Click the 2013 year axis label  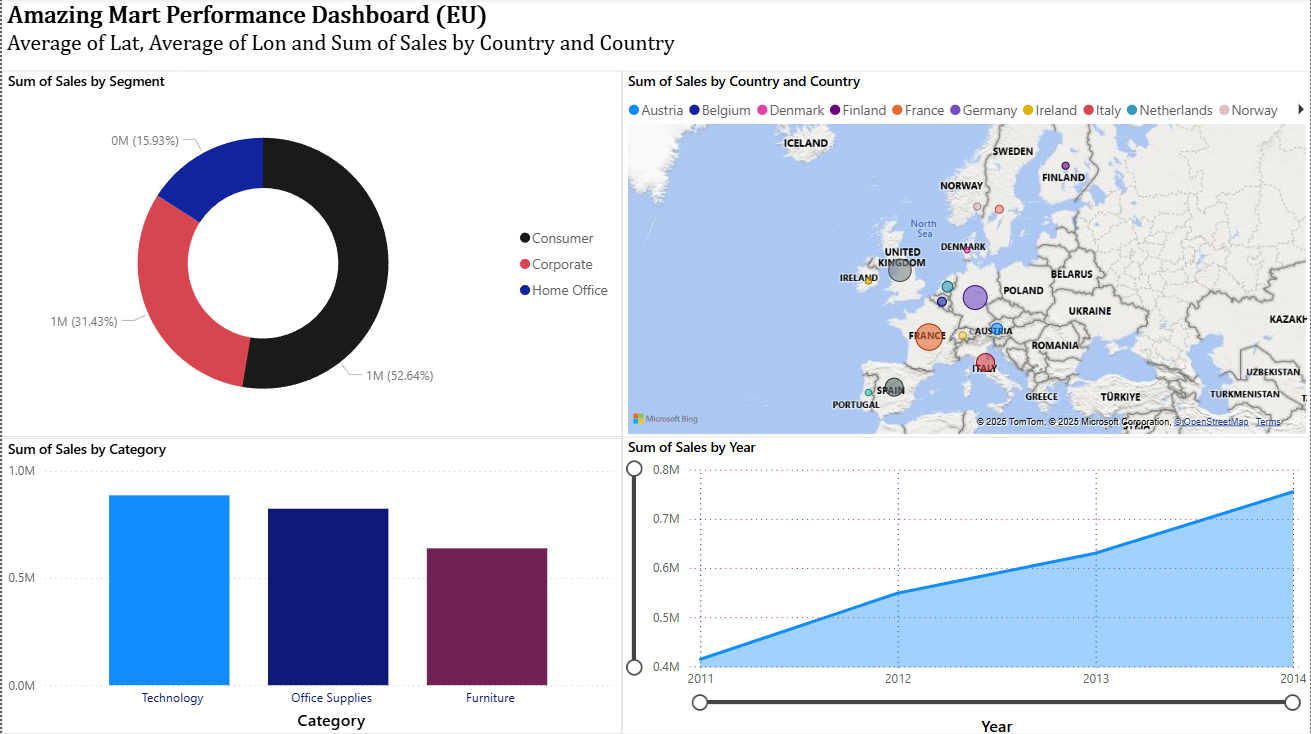[1096, 678]
